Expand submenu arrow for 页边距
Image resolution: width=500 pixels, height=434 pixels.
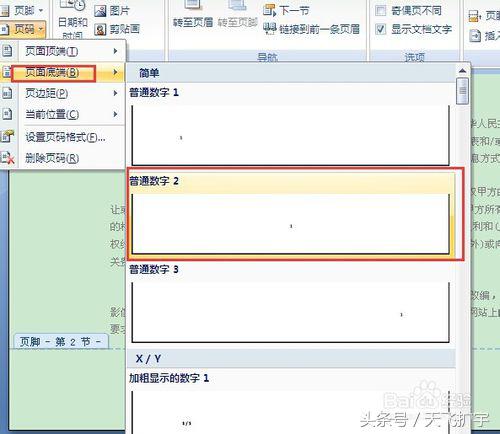click(x=115, y=93)
